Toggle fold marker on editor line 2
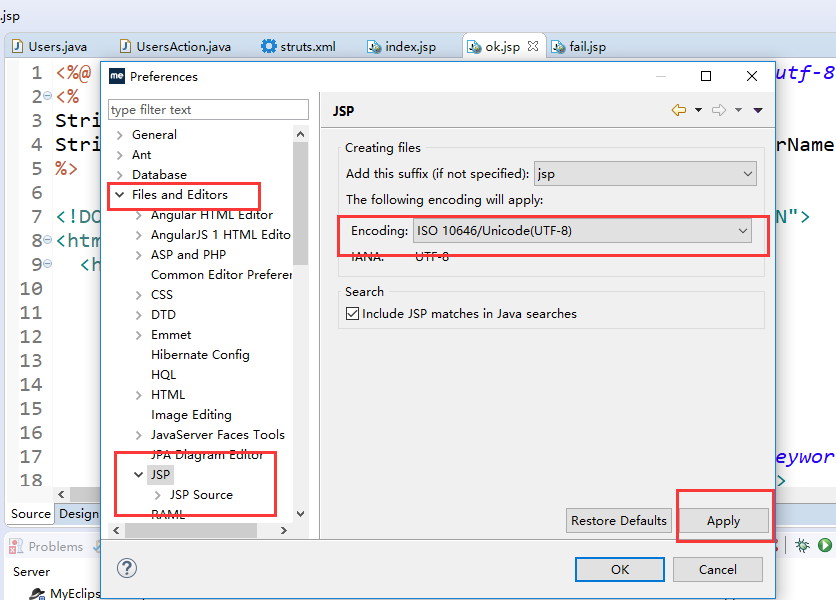The image size is (836, 600). [47, 96]
